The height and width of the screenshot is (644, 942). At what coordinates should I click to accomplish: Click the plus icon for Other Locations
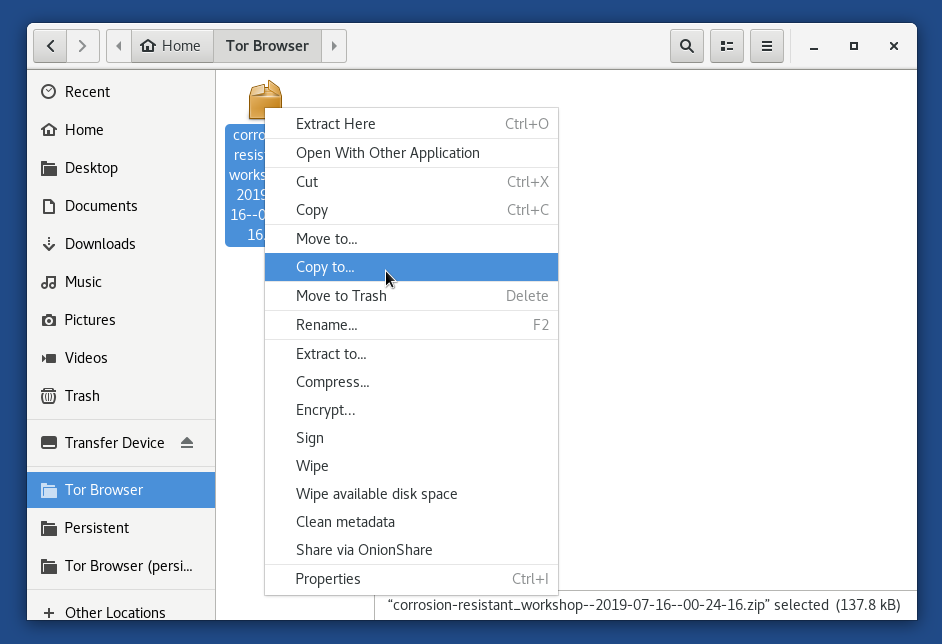(49, 612)
